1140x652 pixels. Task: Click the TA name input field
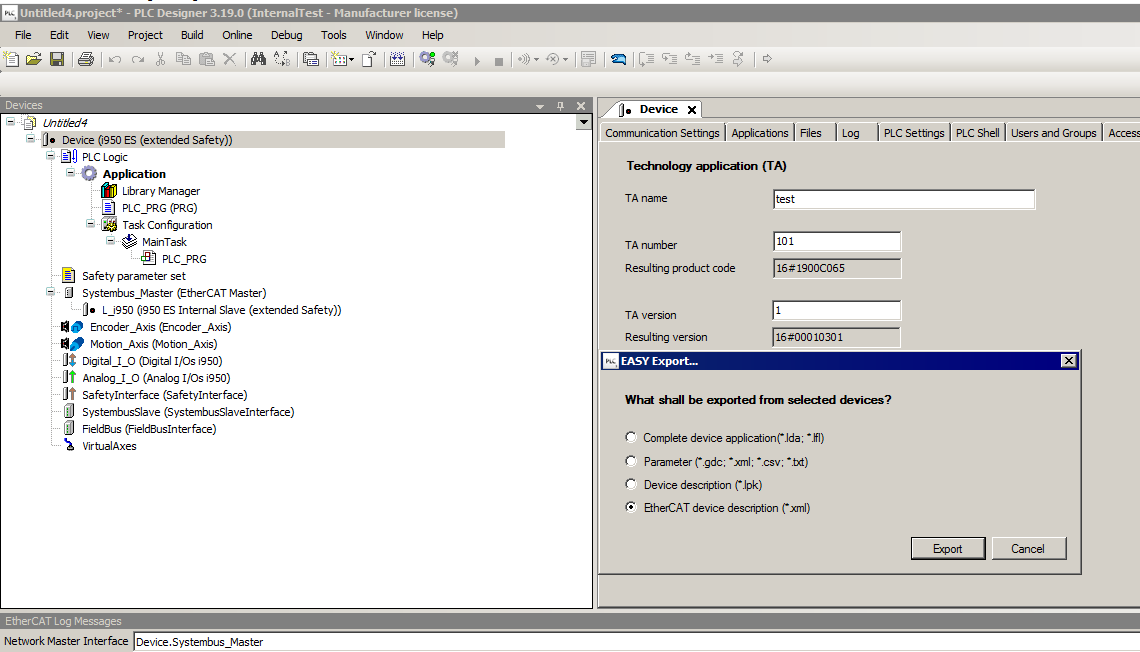pos(903,199)
